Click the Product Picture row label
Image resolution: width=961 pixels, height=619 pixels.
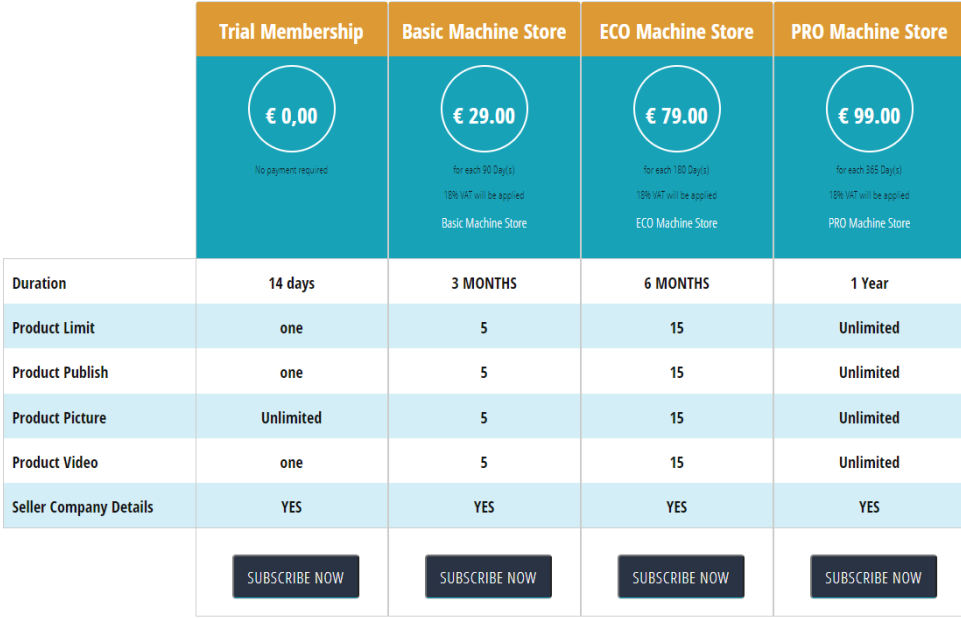tap(59, 417)
